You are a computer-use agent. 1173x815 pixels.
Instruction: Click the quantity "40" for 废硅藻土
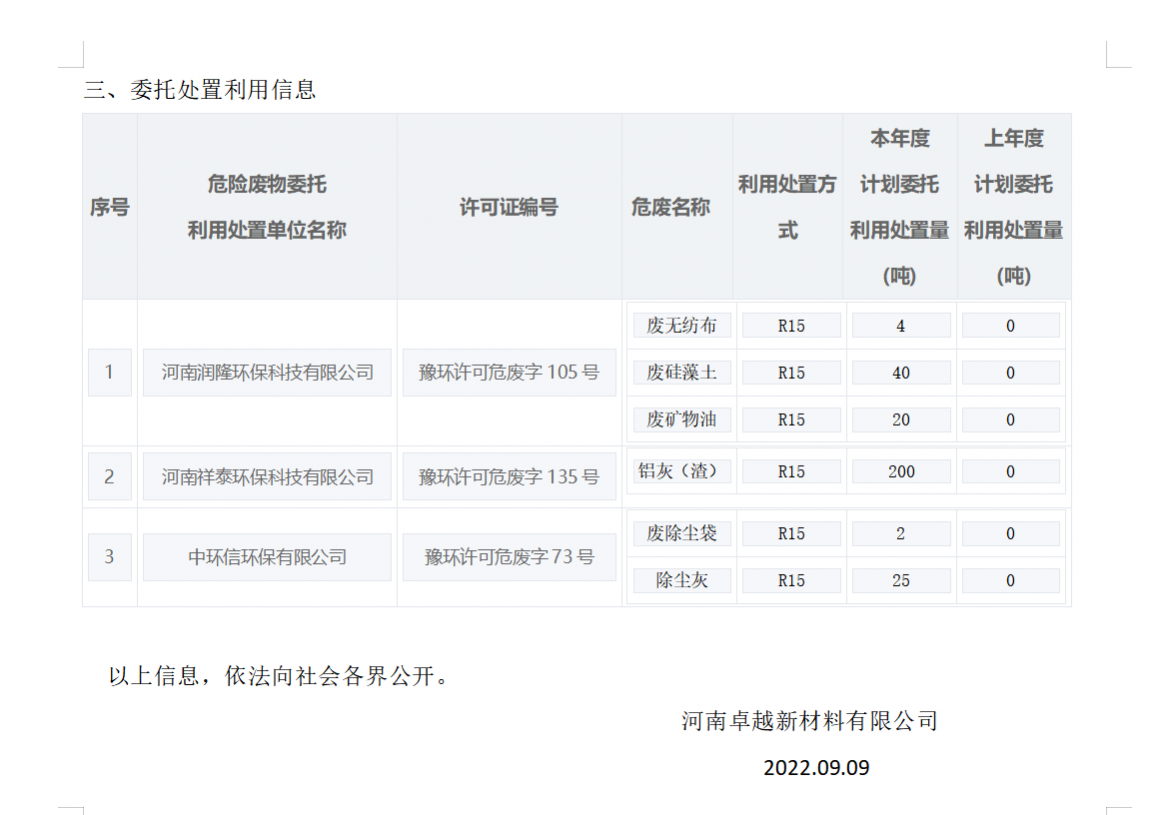(901, 373)
